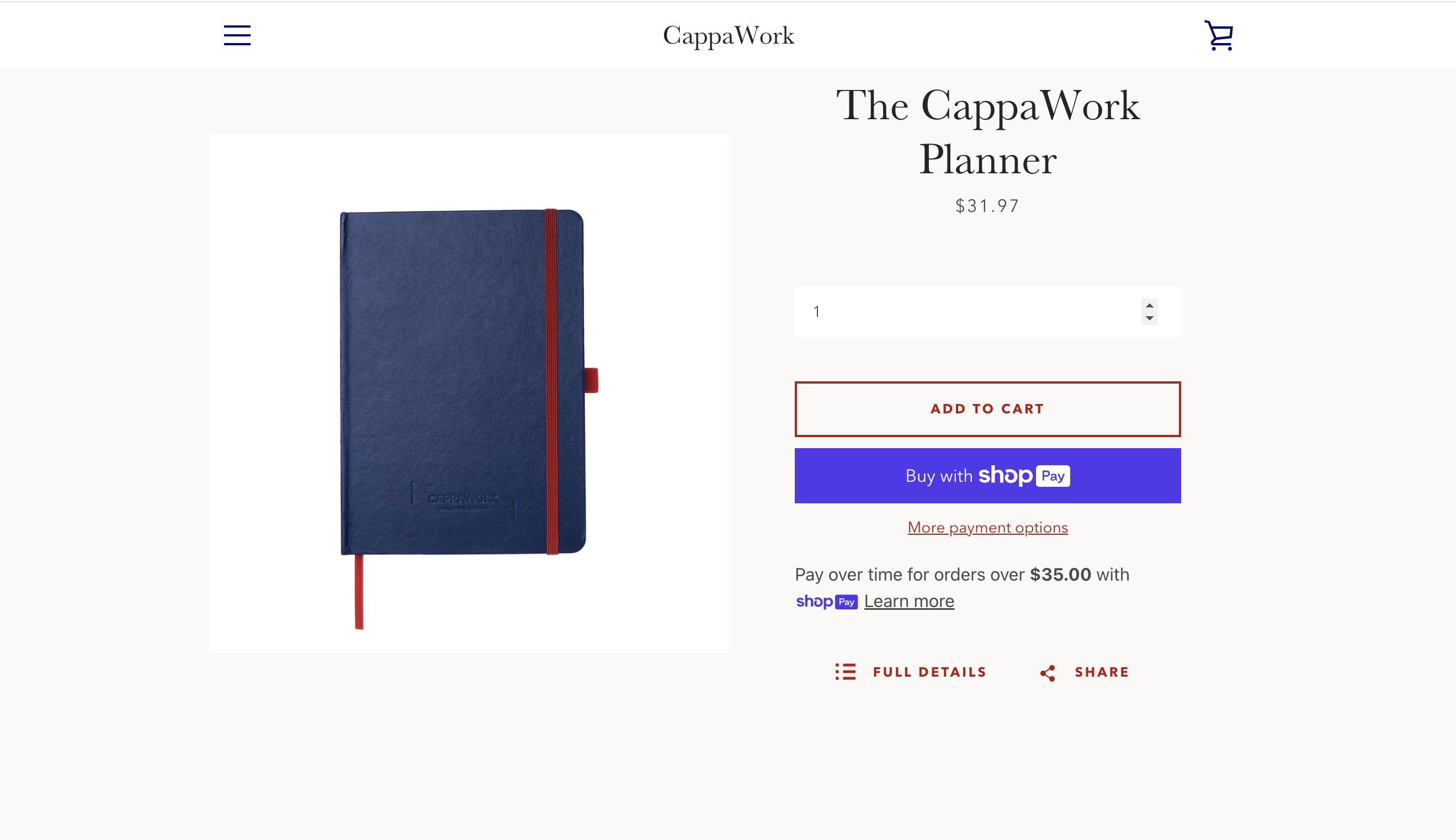This screenshot has height=840, width=1456.
Task: Click the bold $35.00 amount
Action: 1060,574
